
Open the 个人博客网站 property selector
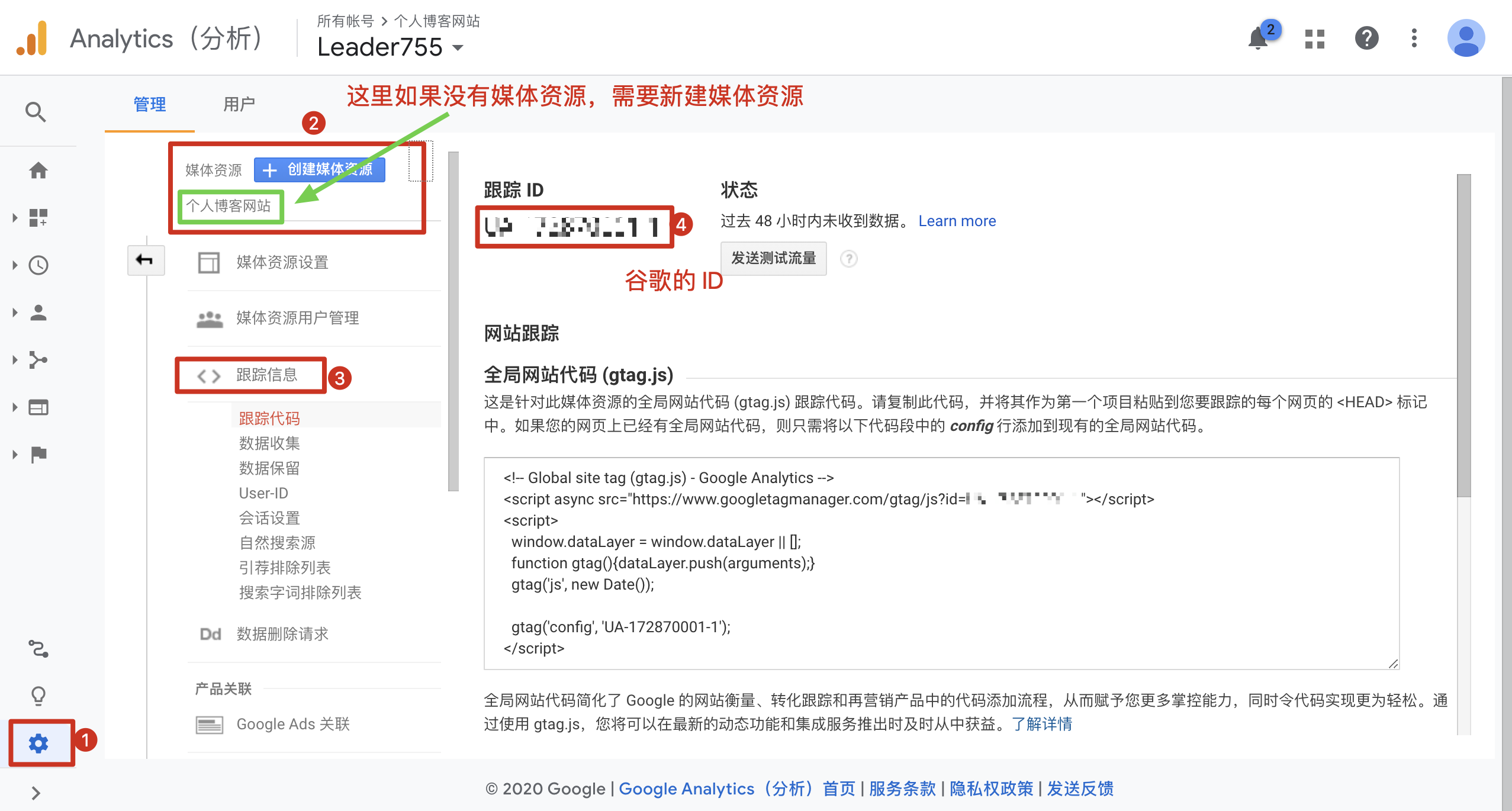[x=230, y=206]
